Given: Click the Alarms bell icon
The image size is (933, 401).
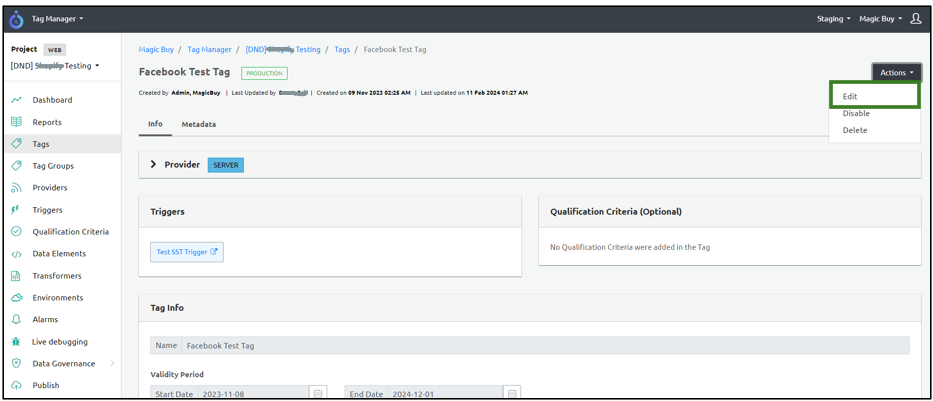Looking at the screenshot, I should 16,320.
